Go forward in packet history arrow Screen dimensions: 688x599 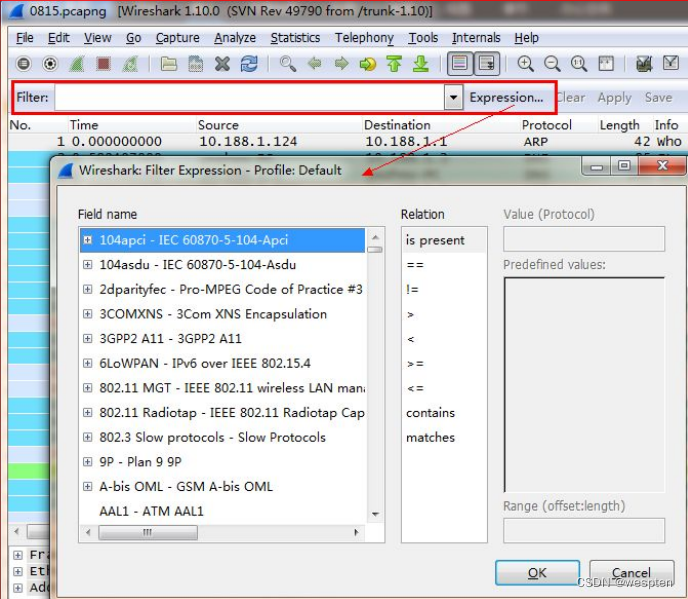[341, 64]
